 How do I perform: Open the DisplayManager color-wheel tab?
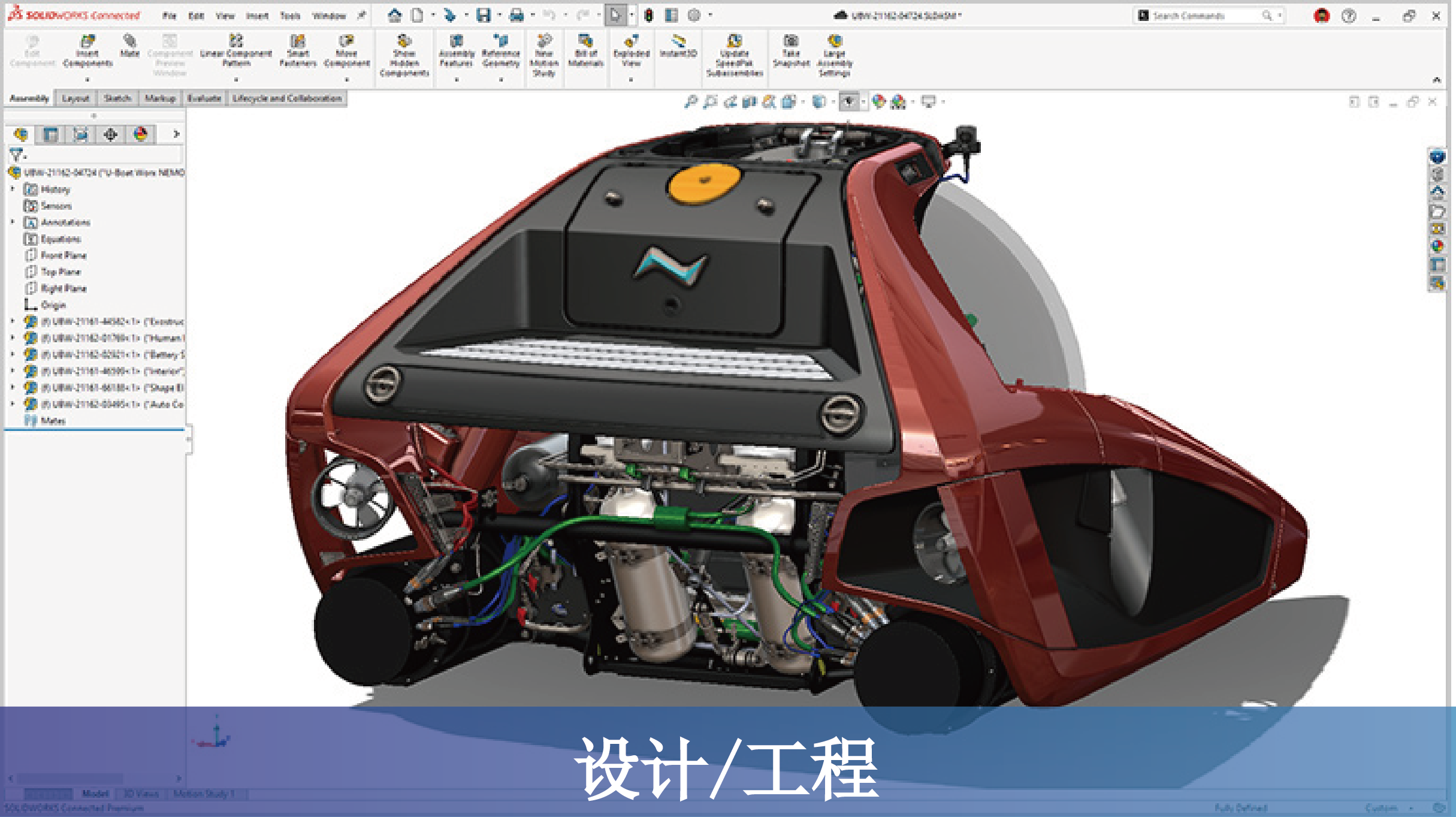pyautogui.click(x=140, y=134)
